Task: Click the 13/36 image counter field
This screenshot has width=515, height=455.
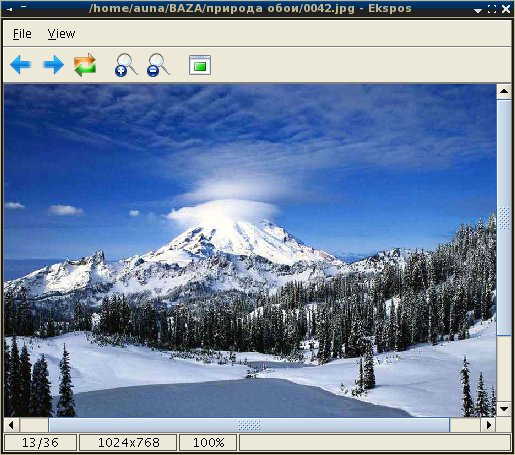Action: coord(40,443)
